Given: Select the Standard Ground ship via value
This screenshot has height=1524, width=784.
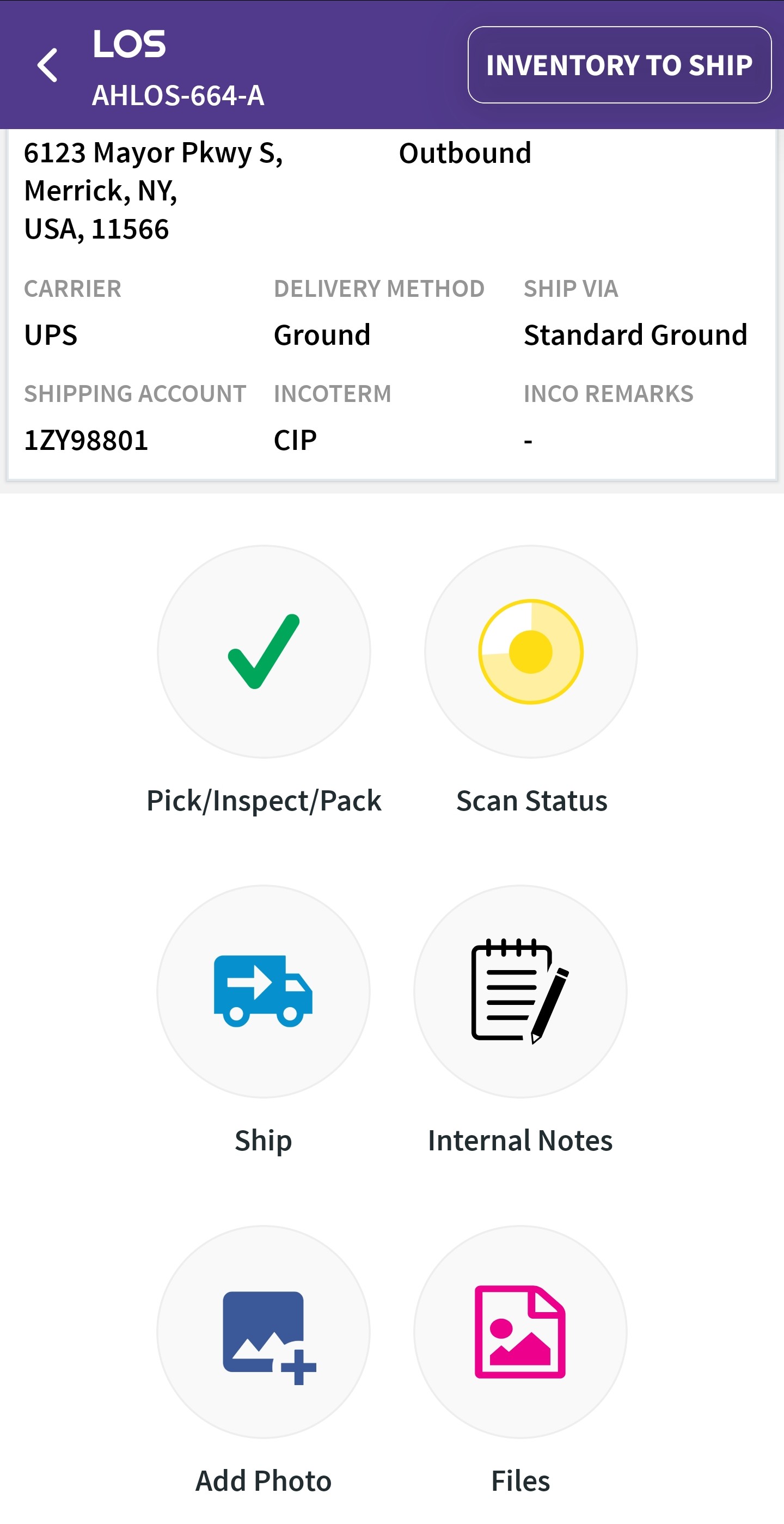Looking at the screenshot, I should click(635, 335).
